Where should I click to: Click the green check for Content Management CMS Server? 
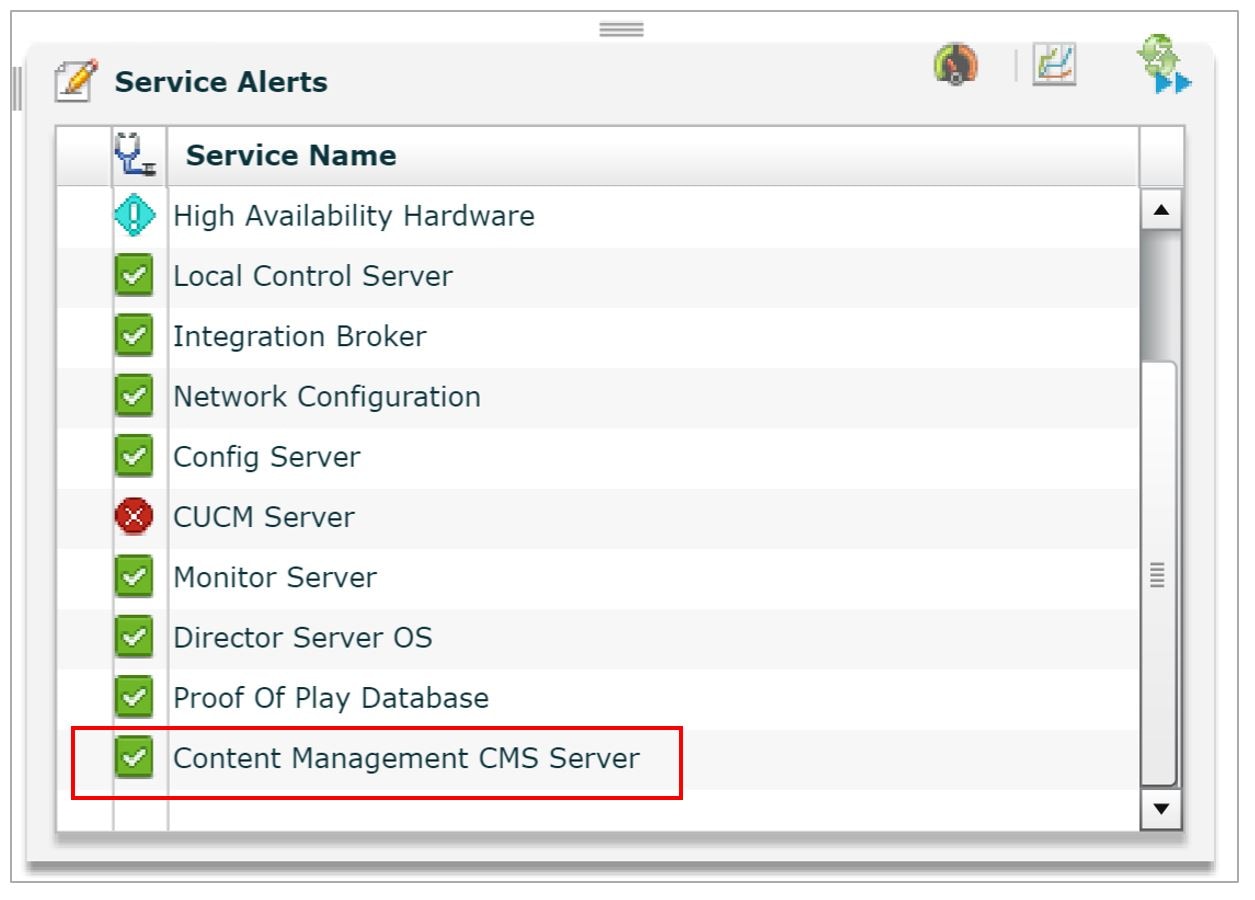pyautogui.click(x=135, y=757)
